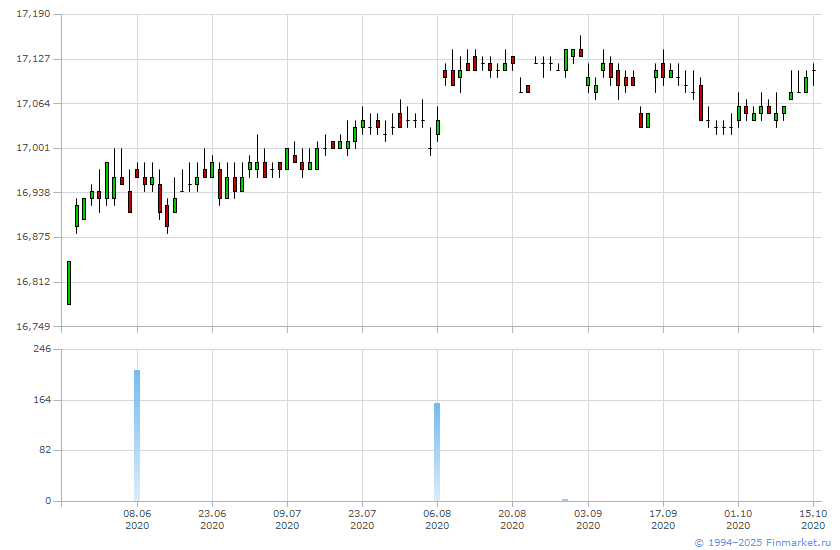Screen dimensions: 840x550
Task: Click the tiny volume bar before 03.09 2020
Action: [565, 500]
